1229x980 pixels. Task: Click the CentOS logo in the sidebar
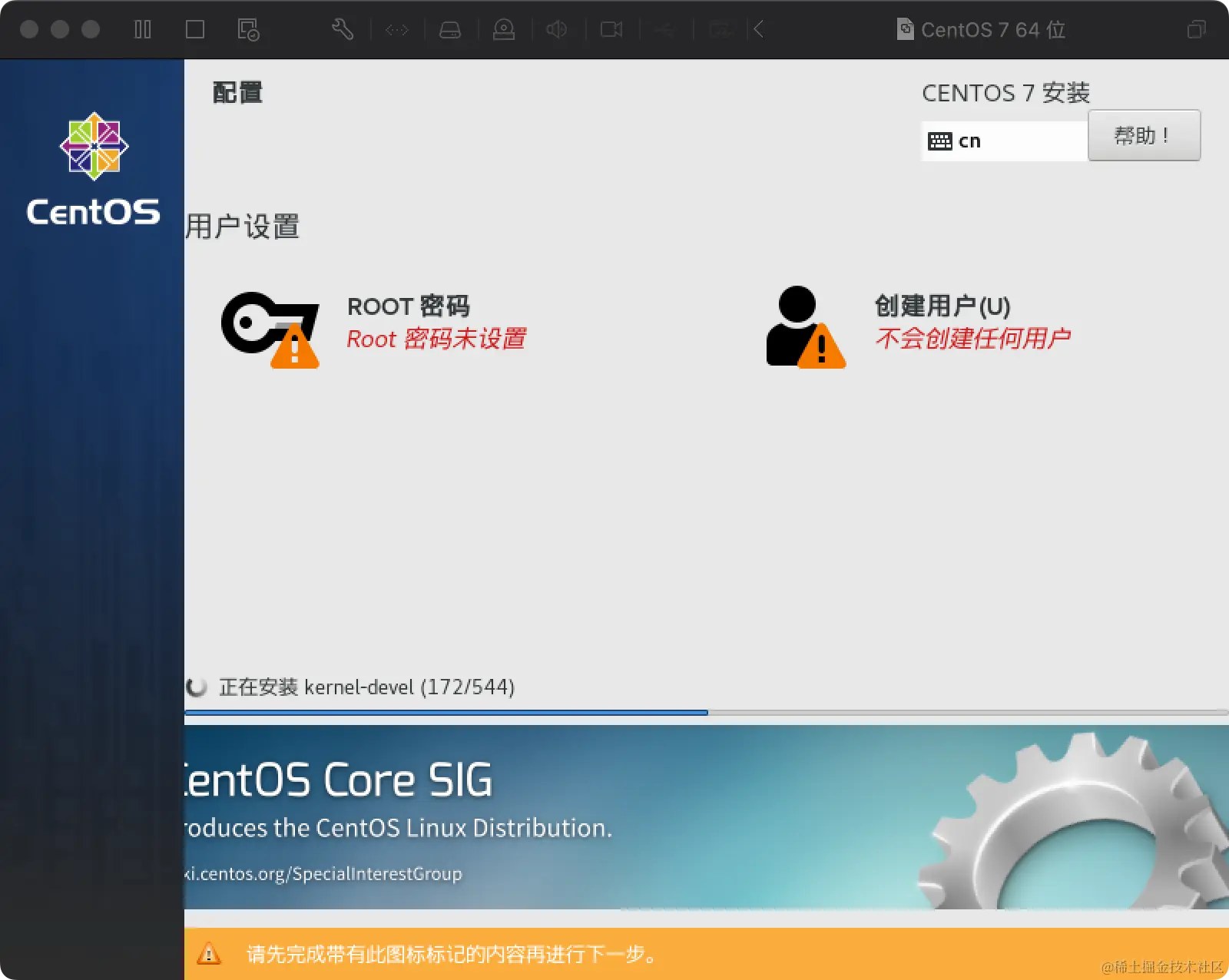(94, 169)
